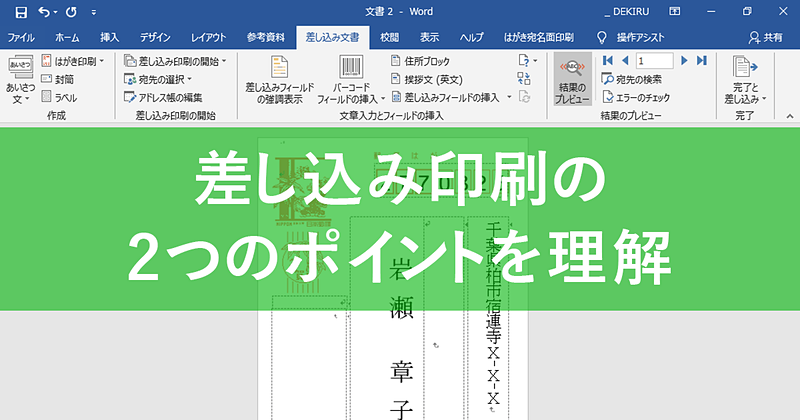Open バーコードフィールドの挿入 menu
Image resolution: width=800 pixels, height=420 pixels.
coord(351,80)
